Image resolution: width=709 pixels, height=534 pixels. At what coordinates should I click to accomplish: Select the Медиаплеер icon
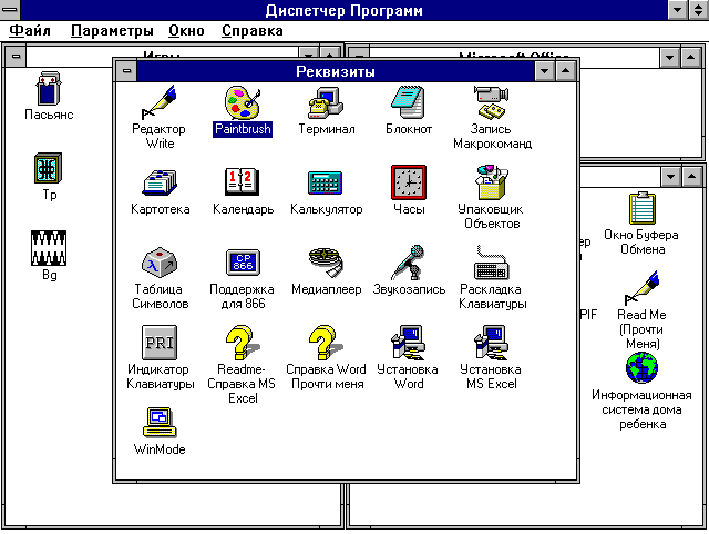point(326,262)
